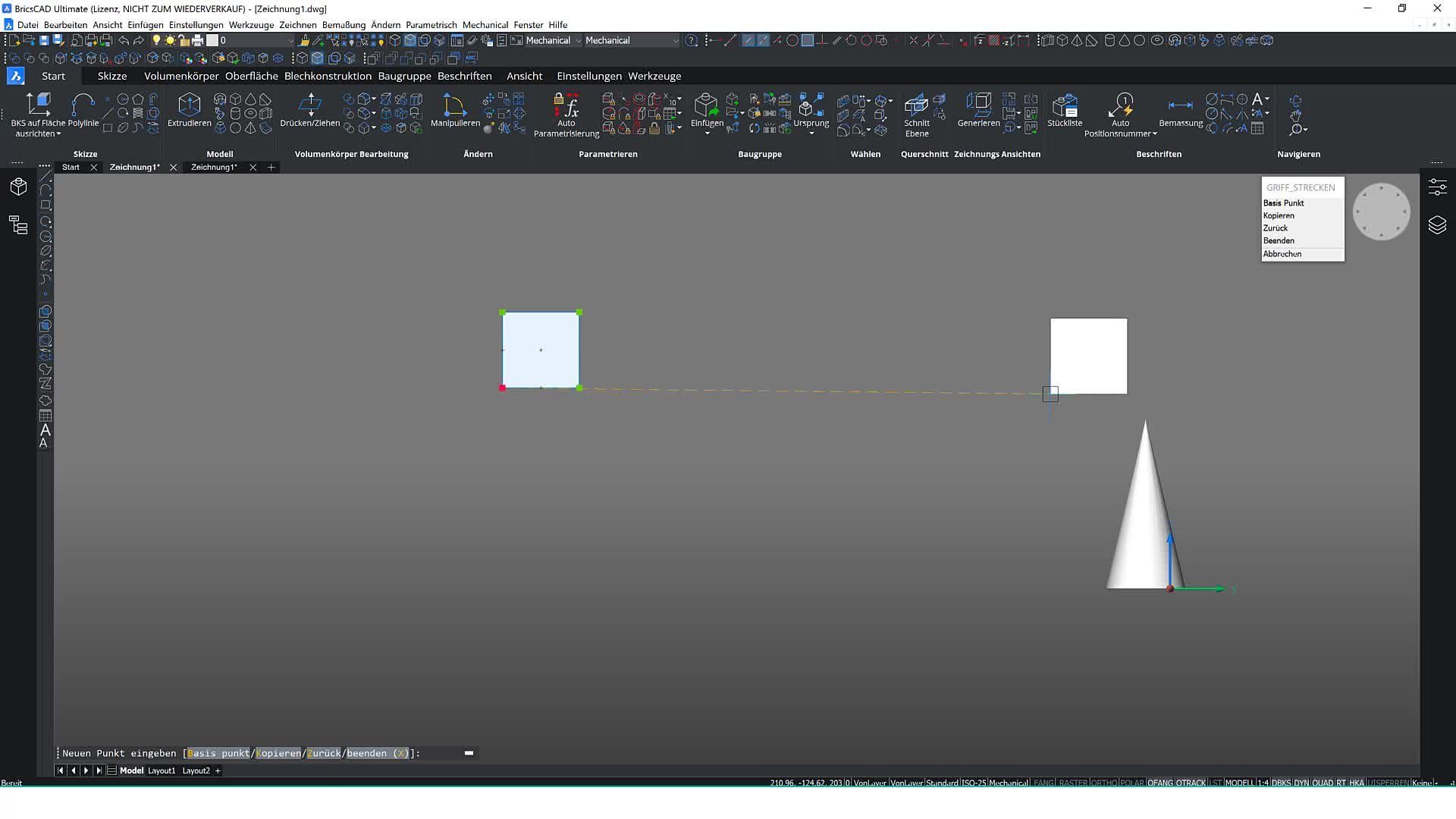The width and height of the screenshot is (1456, 819).
Task: Open the Stückliste tool
Action: (x=1065, y=110)
